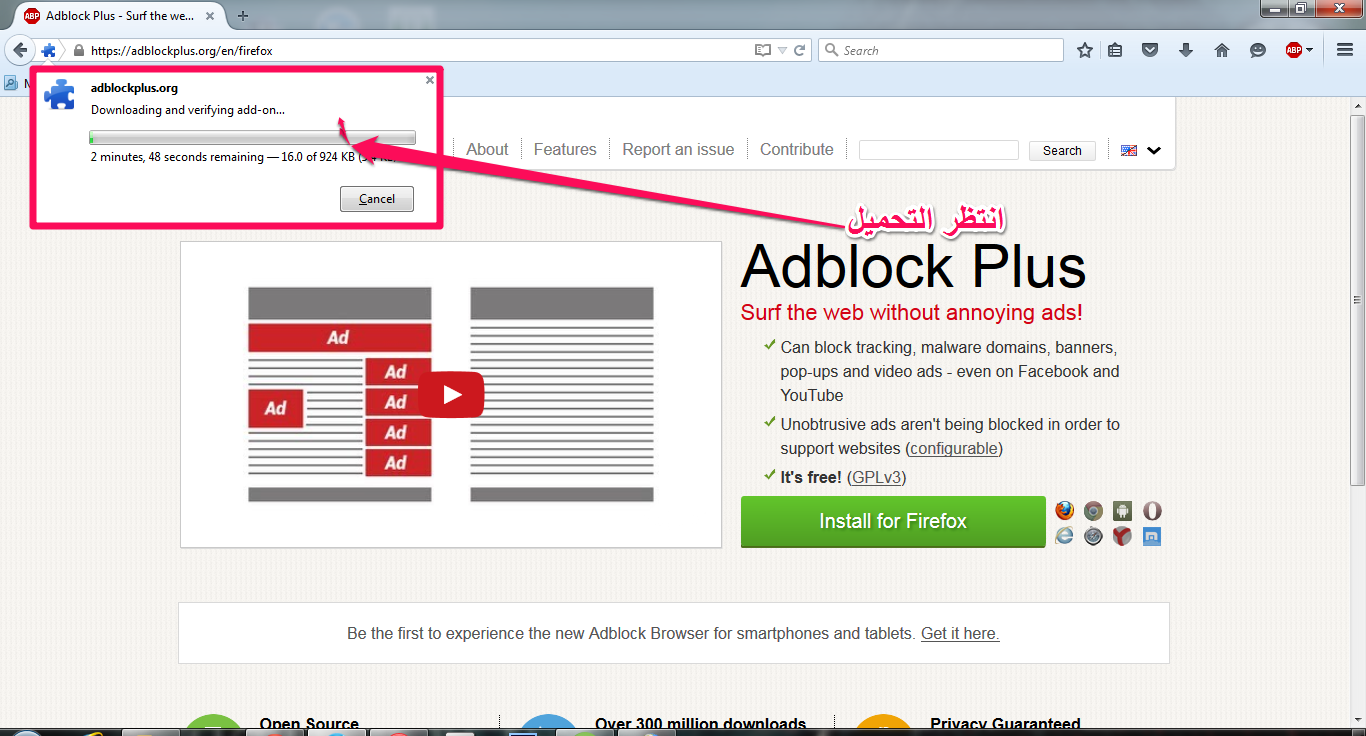
Task: Open the About menu item
Action: [487, 150]
